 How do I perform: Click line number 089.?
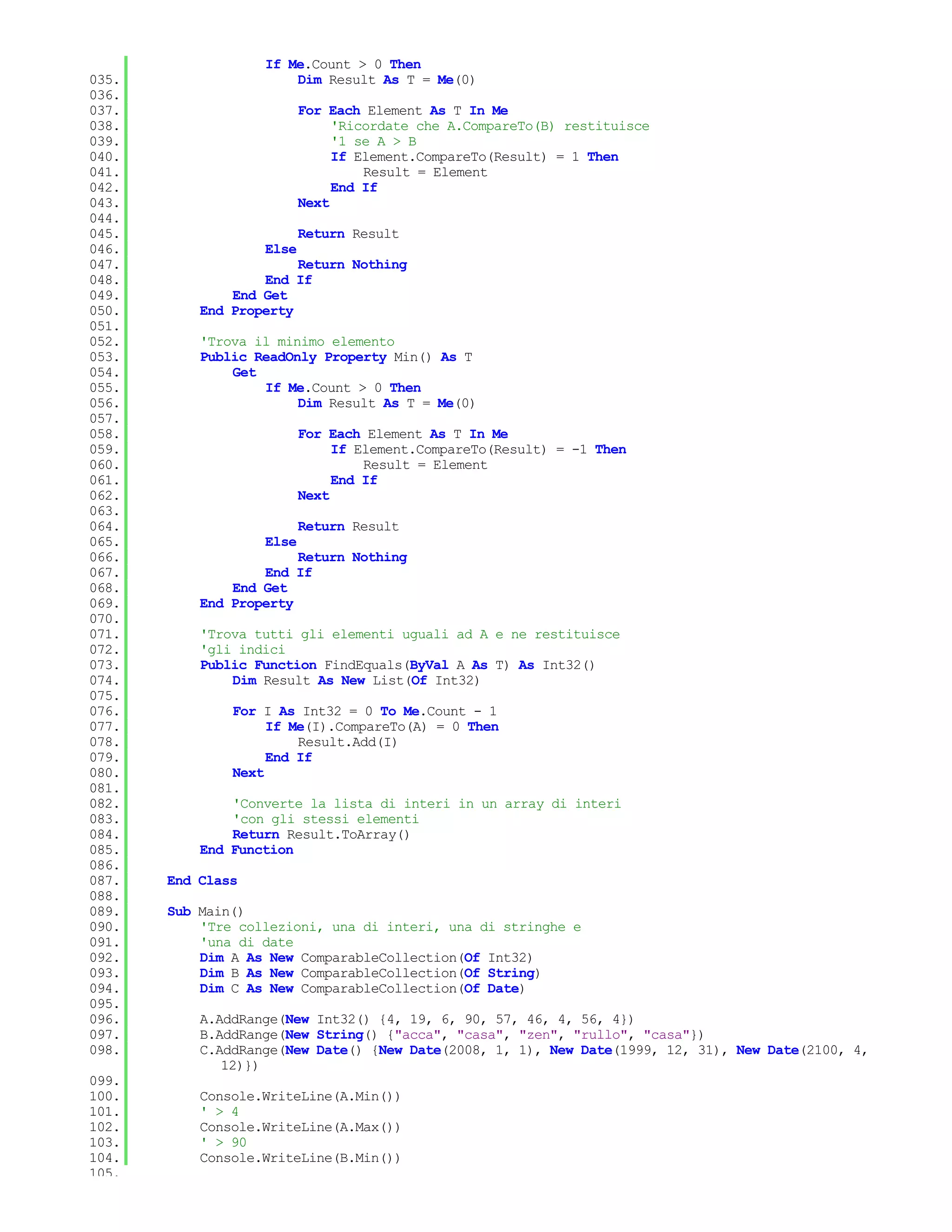click(104, 912)
